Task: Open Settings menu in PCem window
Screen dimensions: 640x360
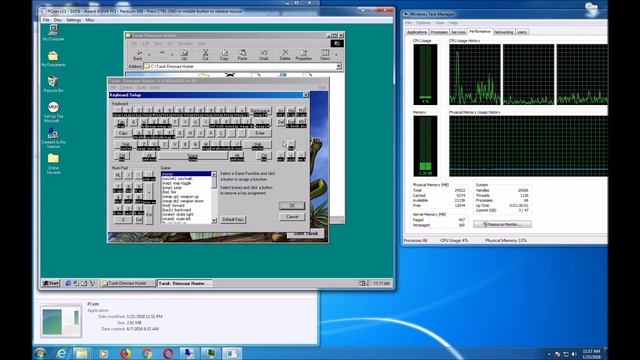Action: [x=73, y=20]
